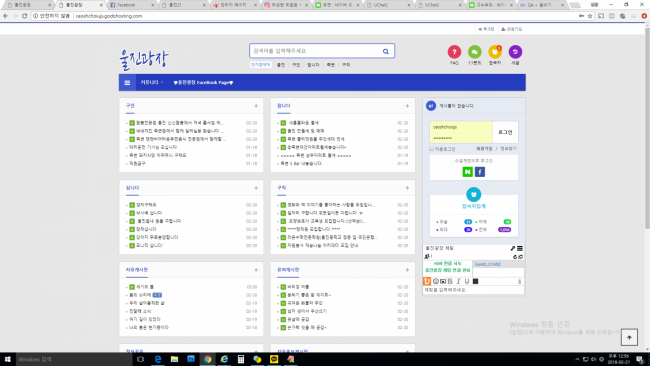Open Calculator from the taskbar
This screenshot has height=366, width=650.
[241, 359]
